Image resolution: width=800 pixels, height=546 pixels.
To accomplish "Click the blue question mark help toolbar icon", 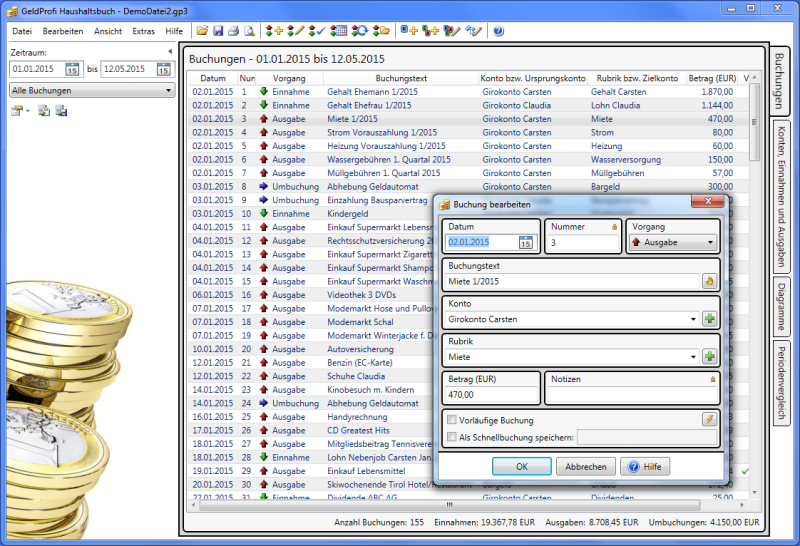I will pyautogui.click(x=499, y=31).
